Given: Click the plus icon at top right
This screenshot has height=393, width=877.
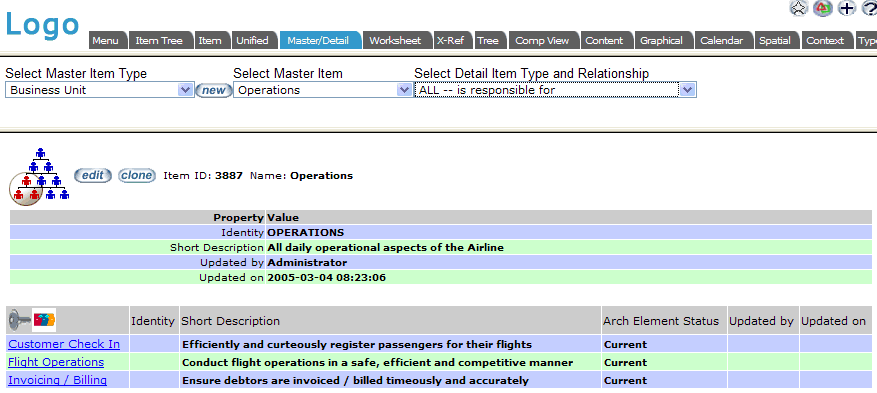Looking at the screenshot, I should point(847,8).
